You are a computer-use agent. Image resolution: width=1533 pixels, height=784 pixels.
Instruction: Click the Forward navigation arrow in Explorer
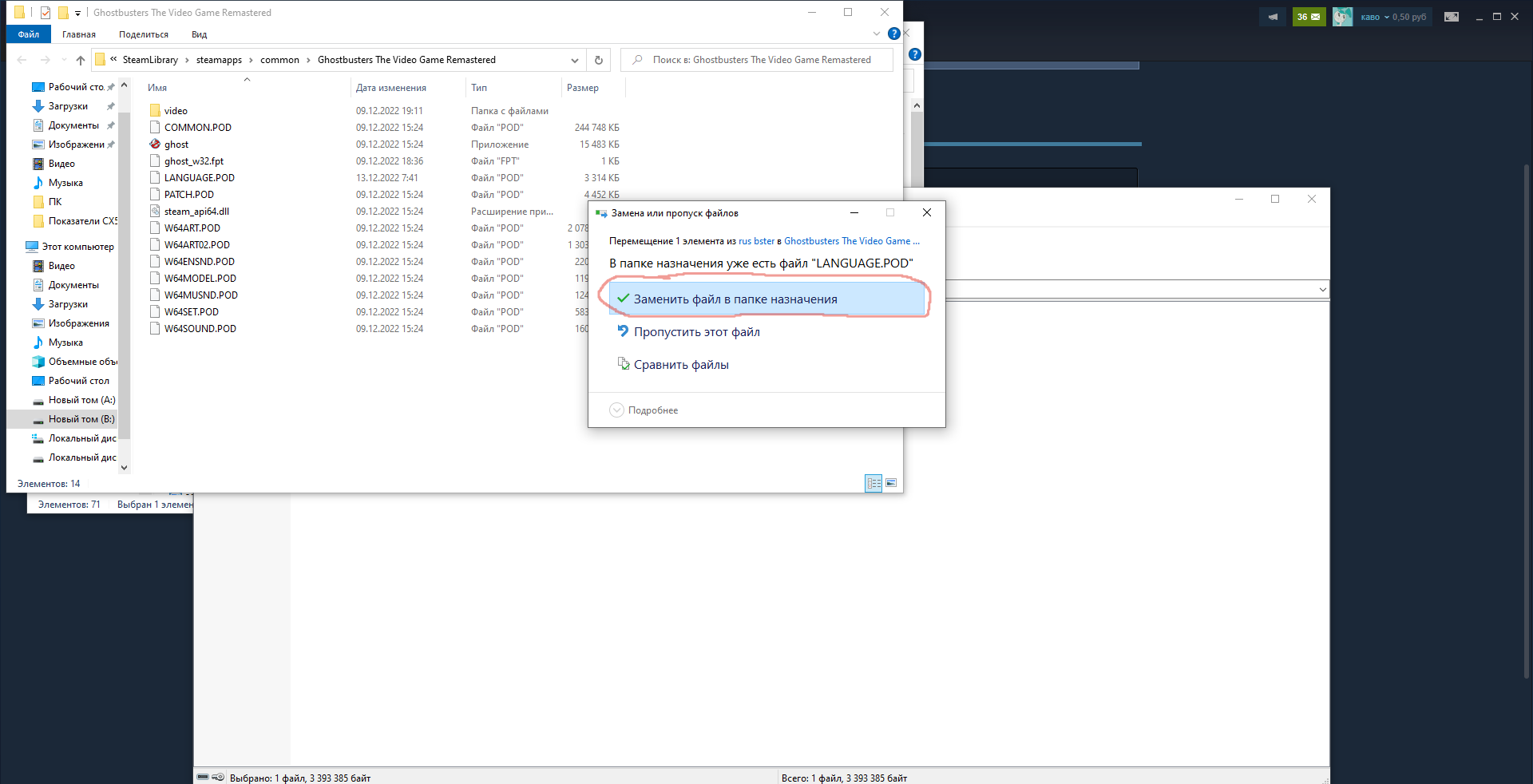click(46, 60)
